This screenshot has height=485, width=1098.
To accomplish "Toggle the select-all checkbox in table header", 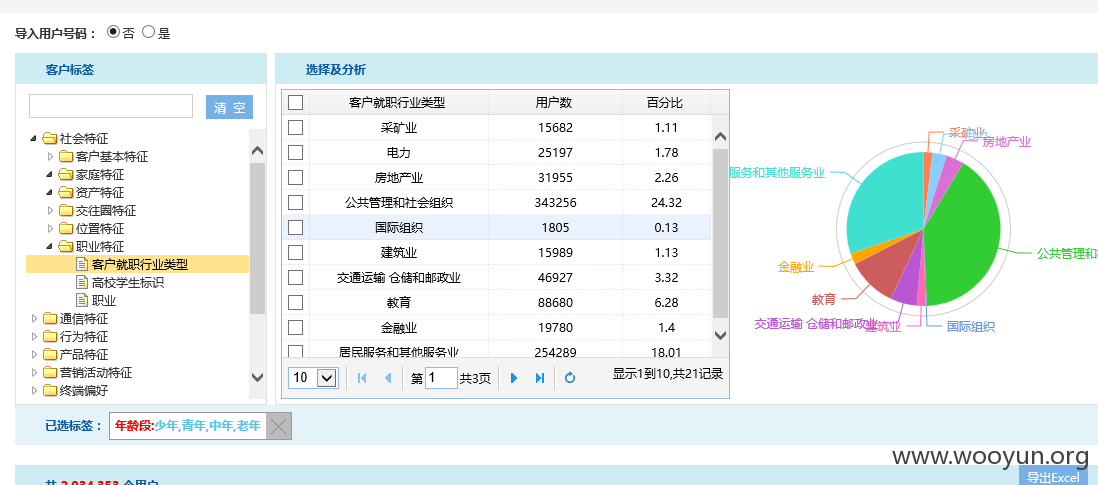I will (296, 103).
